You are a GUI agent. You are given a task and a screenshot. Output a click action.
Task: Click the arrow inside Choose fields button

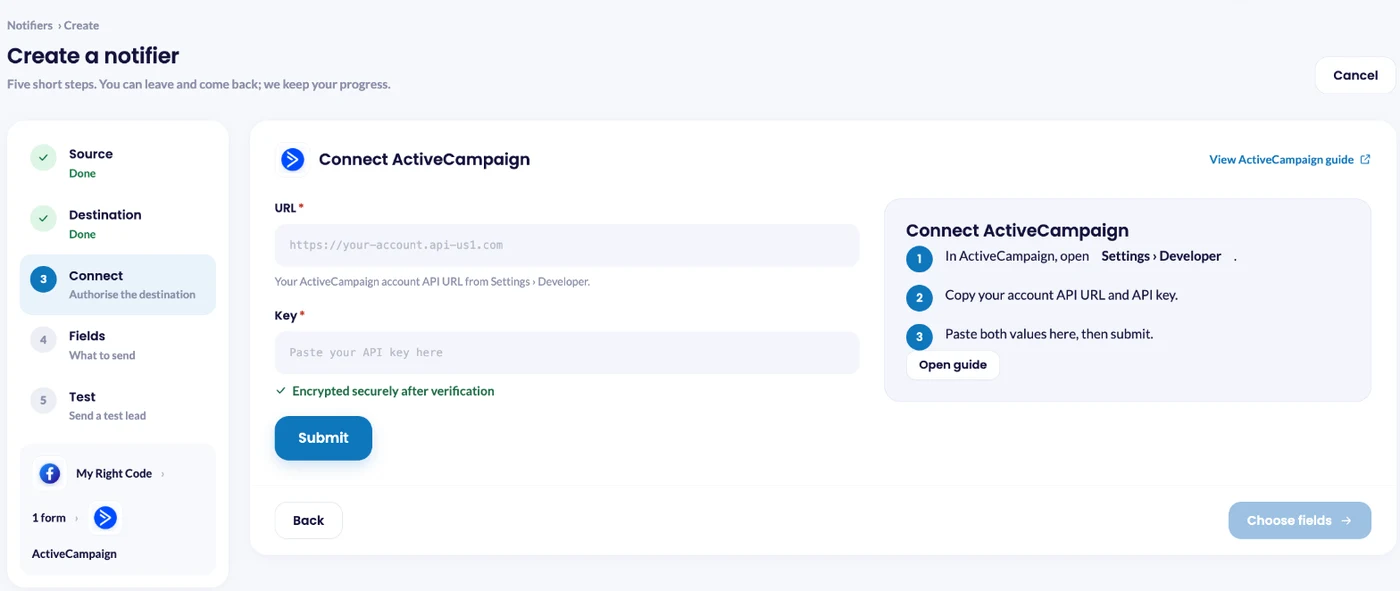1346,520
